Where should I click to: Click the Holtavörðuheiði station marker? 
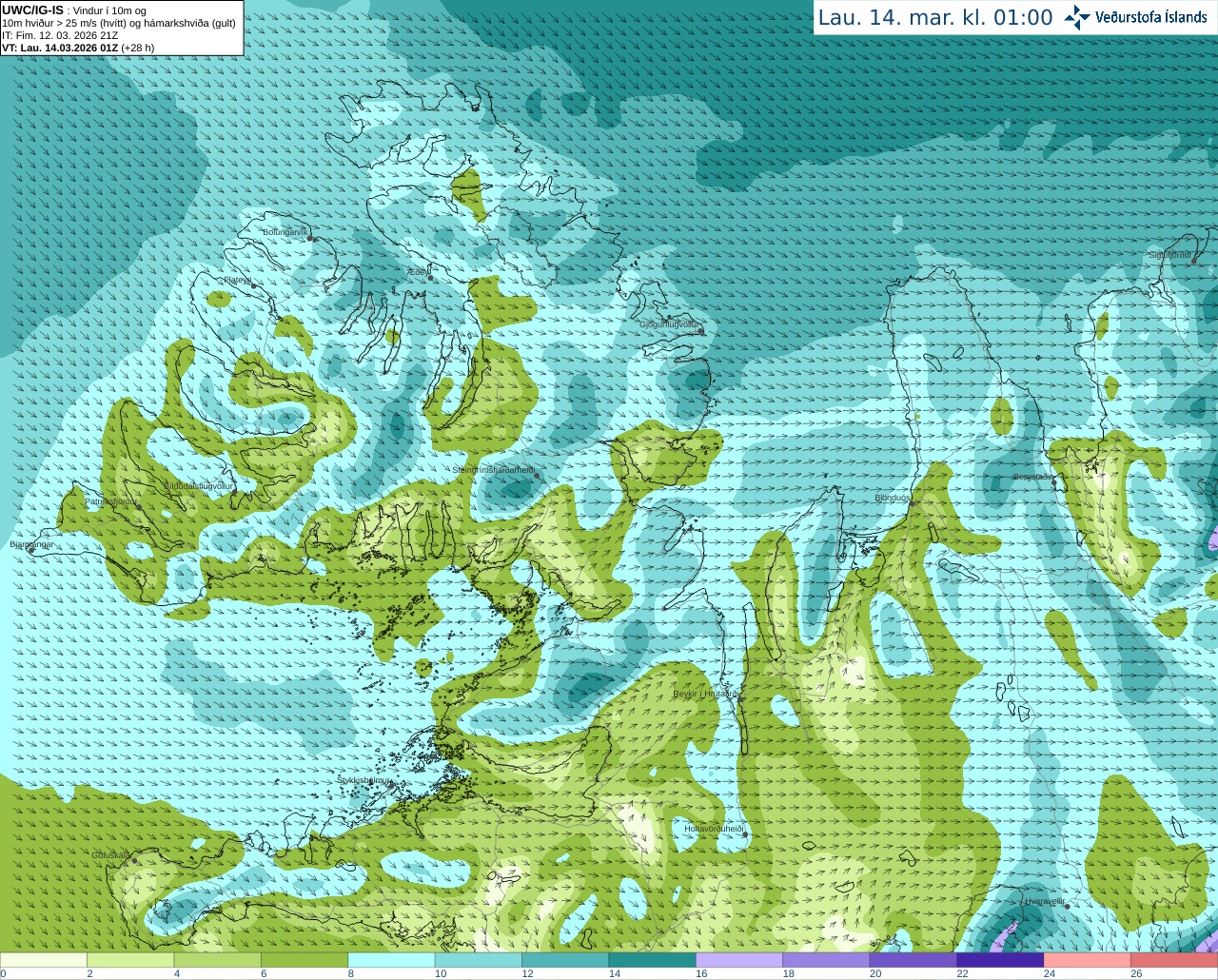tap(746, 835)
